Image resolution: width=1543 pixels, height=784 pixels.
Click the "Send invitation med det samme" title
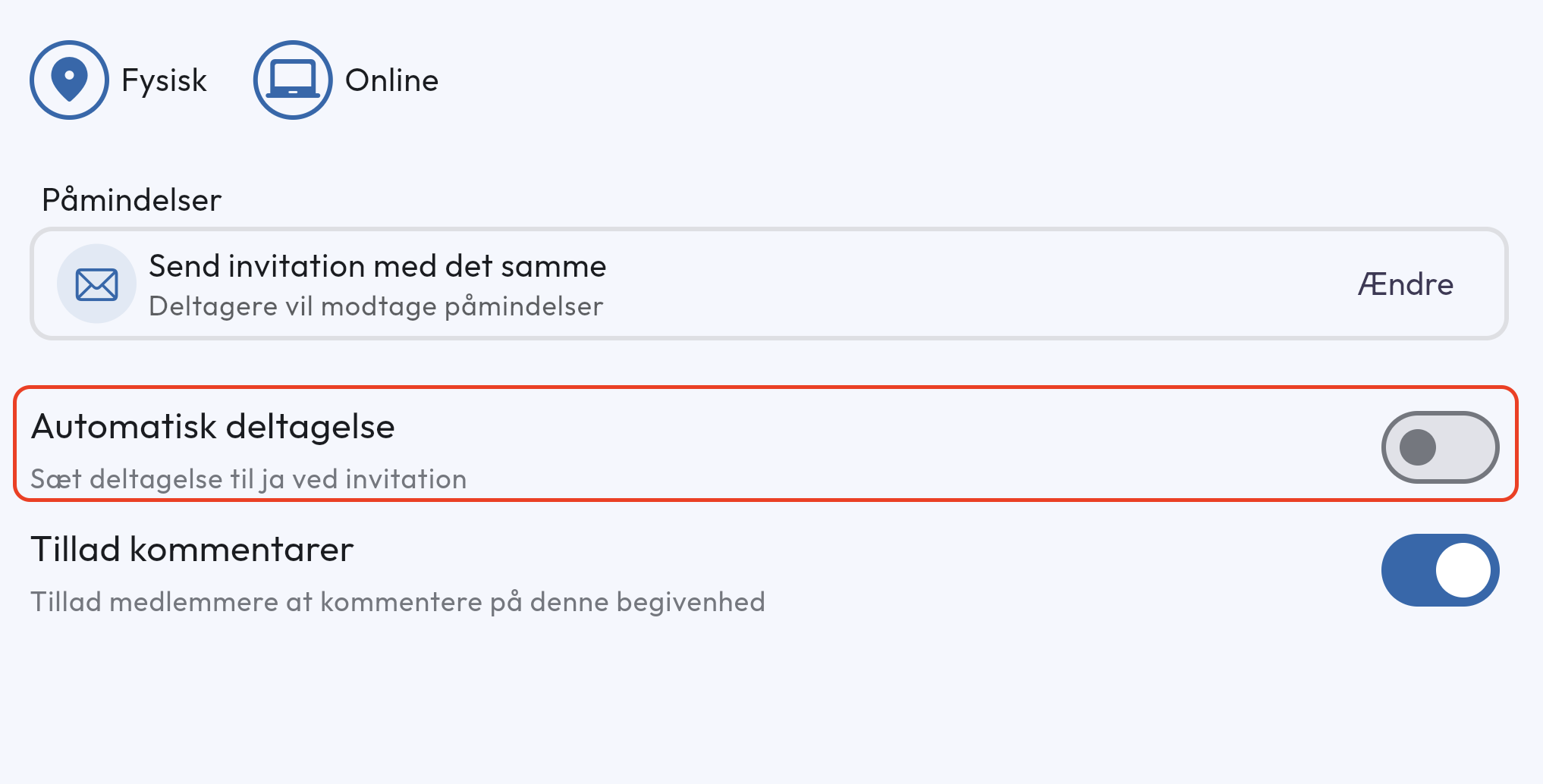tap(377, 266)
